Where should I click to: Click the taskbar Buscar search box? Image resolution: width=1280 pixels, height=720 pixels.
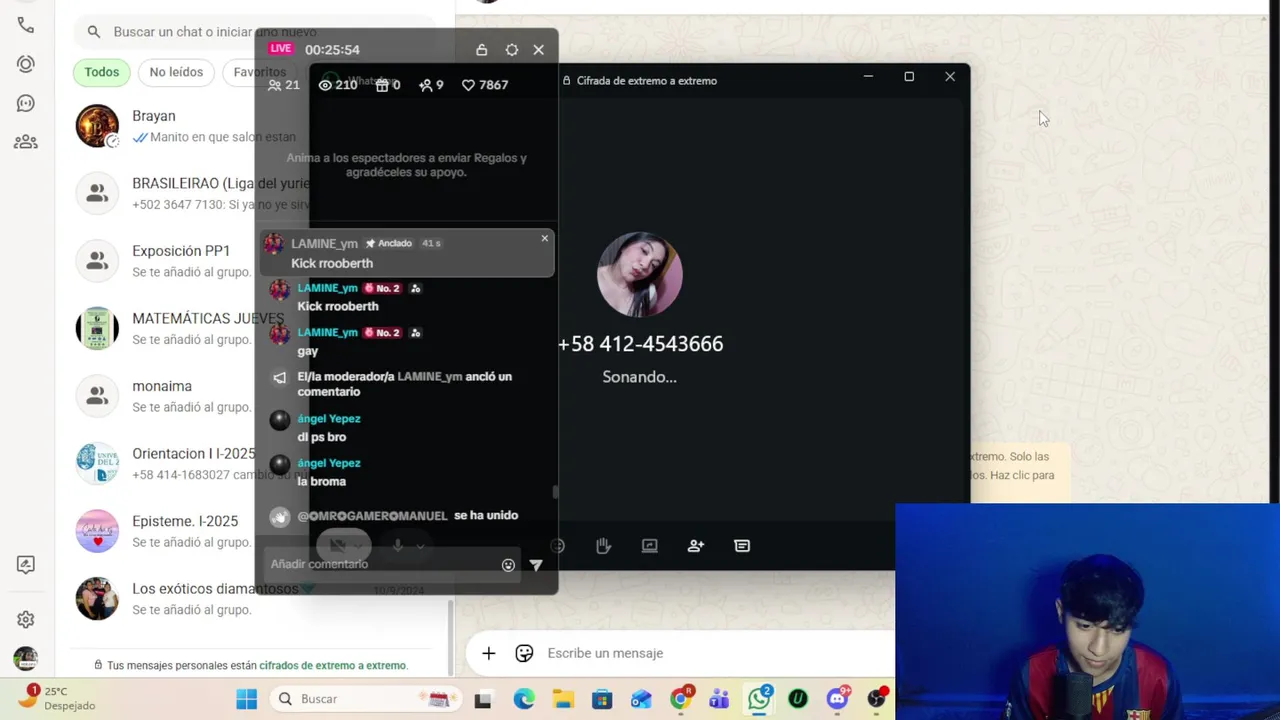[x=364, y=699]
